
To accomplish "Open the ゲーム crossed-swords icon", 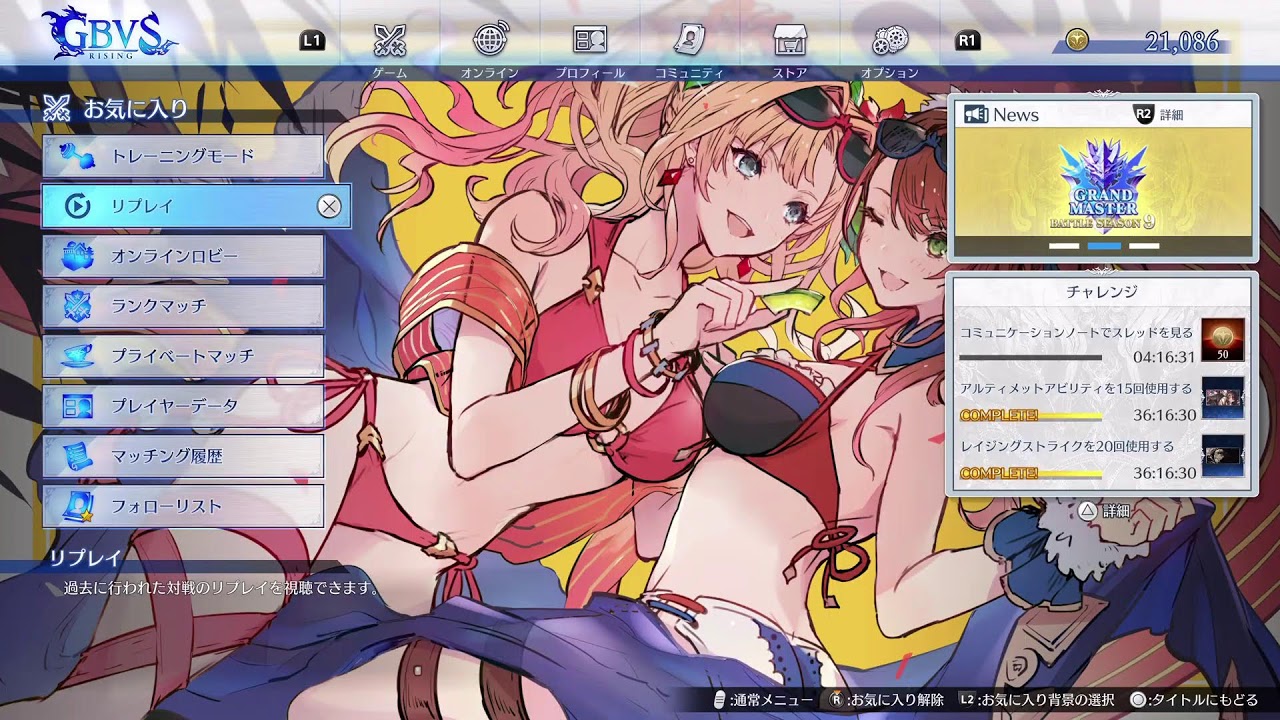I will pos(389,41).
